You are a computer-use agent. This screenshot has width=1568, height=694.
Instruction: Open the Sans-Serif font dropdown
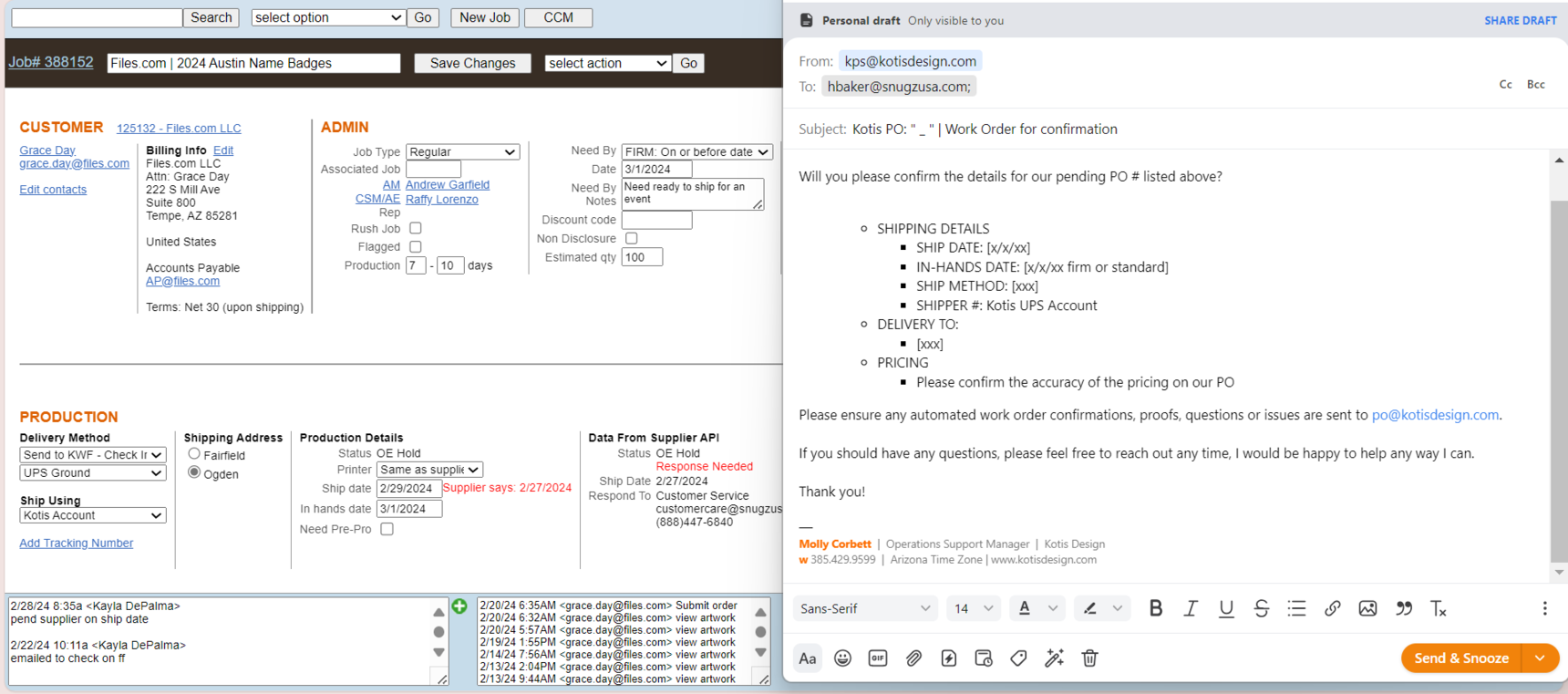[x=864, y=608]
